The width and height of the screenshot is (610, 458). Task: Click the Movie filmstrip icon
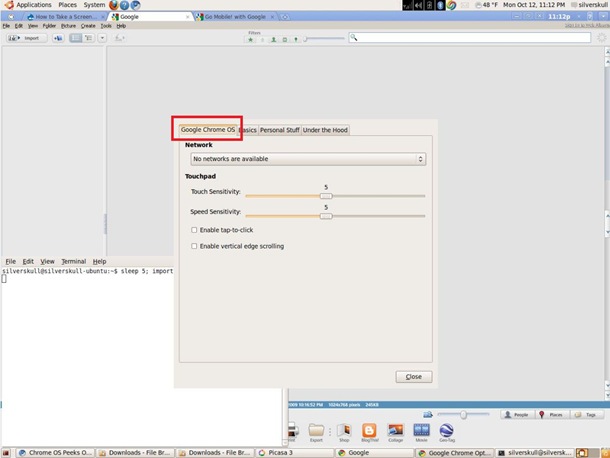pos(421,430)
